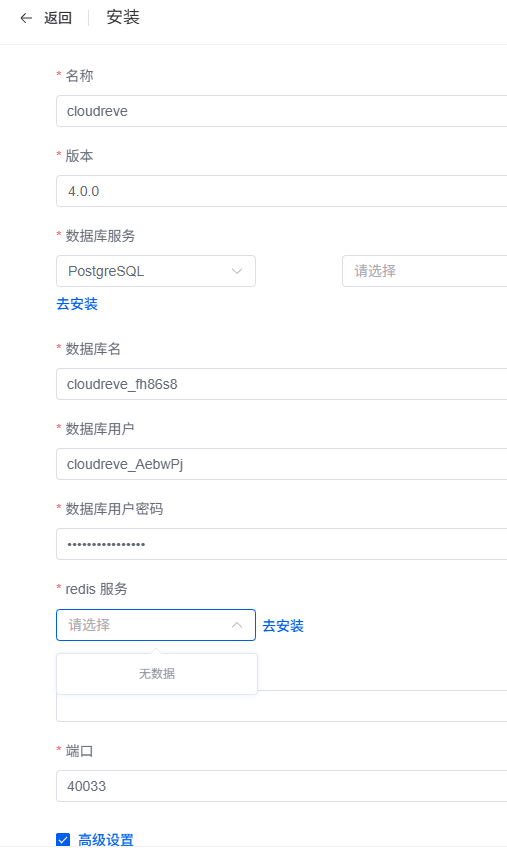Open the 请选择 database service selector
This screenshot has width=507, height=865.
[x=424, y=271]
